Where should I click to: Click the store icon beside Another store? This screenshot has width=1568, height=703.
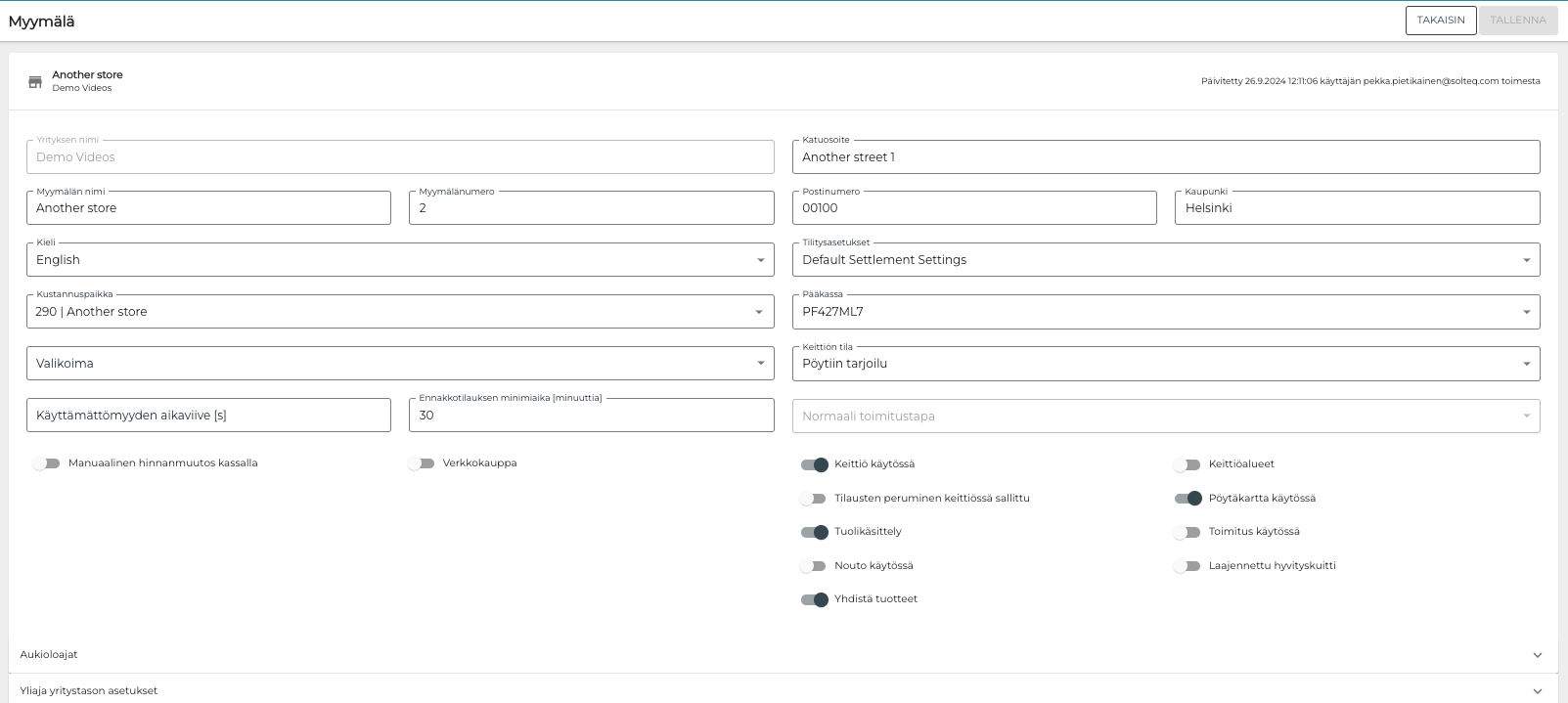35,82
